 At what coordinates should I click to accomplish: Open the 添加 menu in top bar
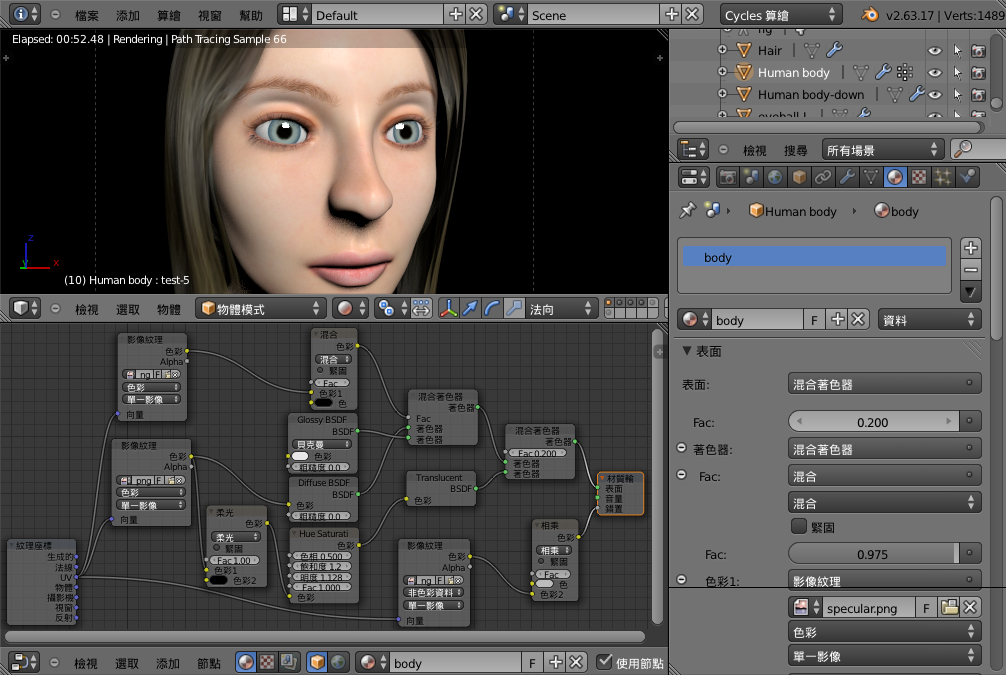(128, 15)
